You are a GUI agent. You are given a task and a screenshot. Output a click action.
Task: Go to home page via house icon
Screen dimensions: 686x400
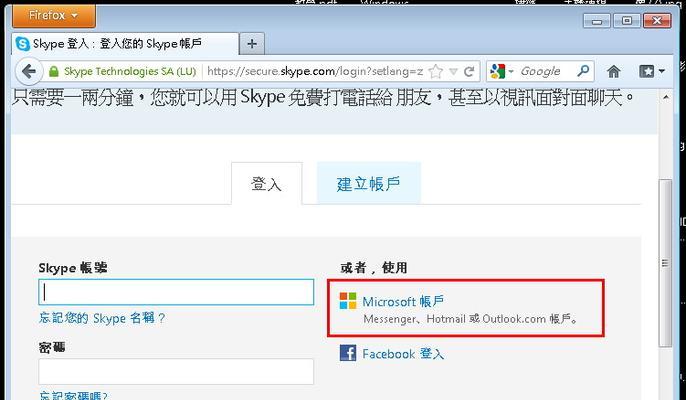pyautogui.click(x=613, y=71)
